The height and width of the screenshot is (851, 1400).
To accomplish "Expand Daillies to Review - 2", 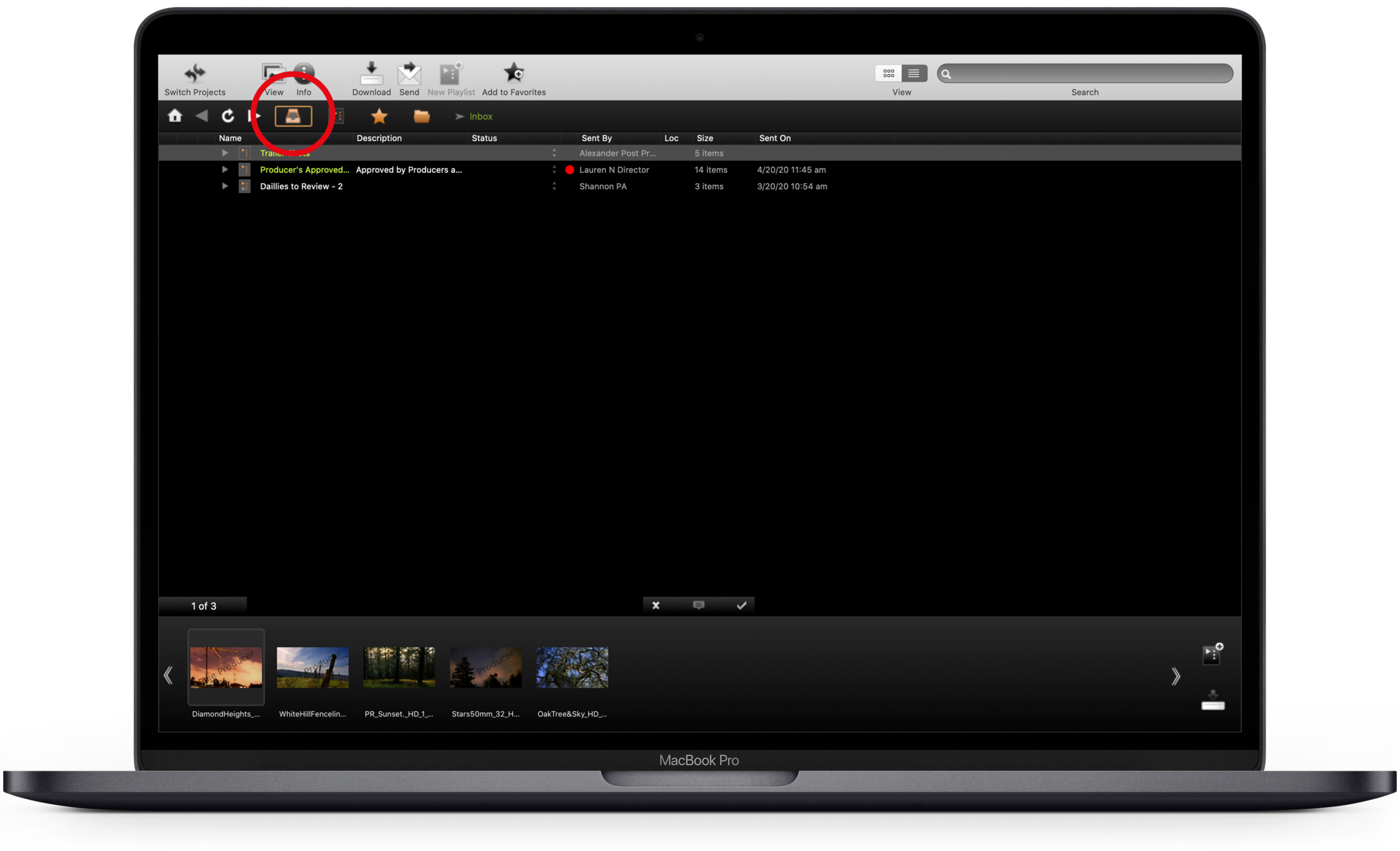I will (225, 186).
